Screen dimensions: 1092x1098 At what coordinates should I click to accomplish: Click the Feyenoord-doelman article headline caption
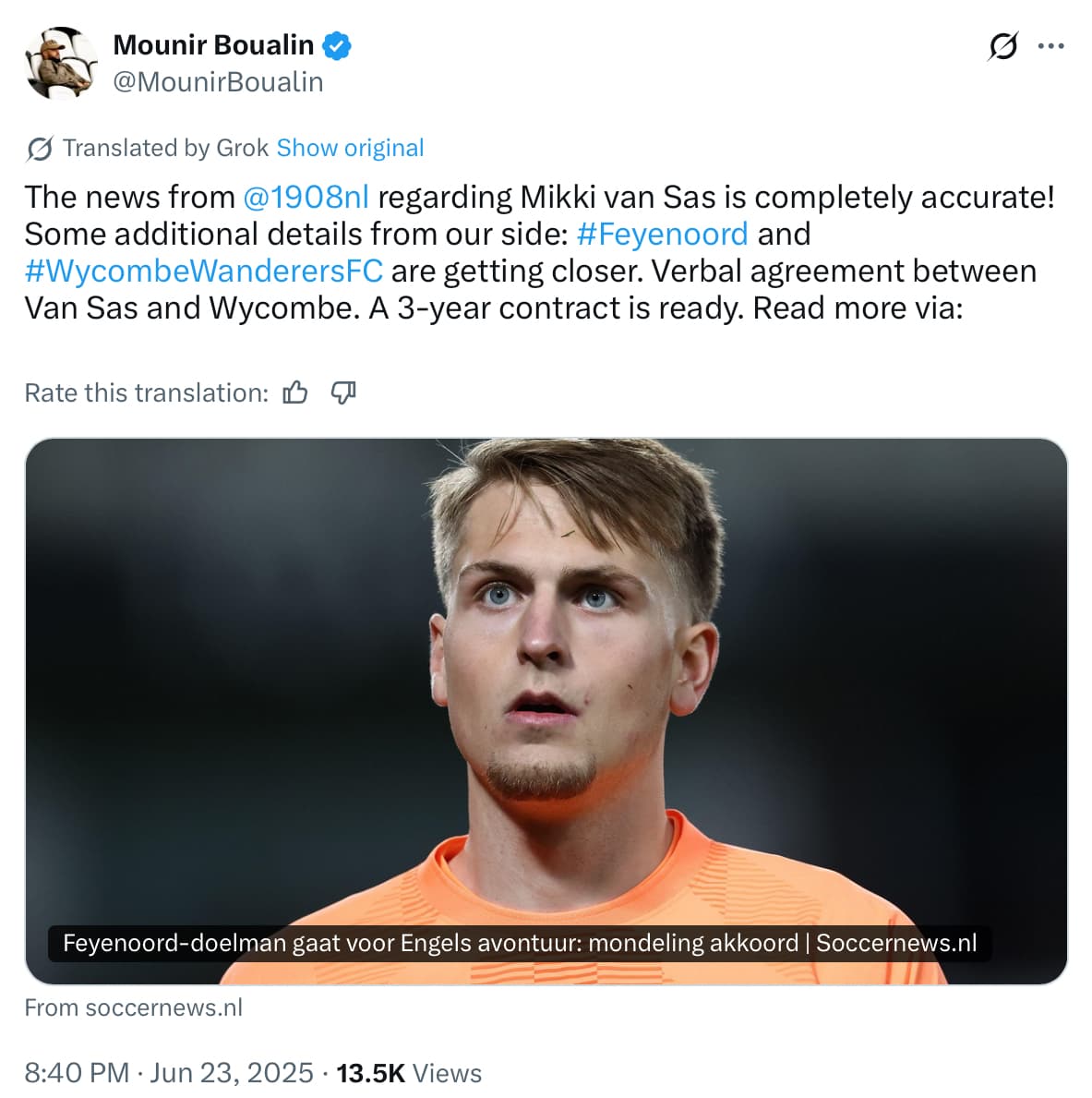(x=519, y=943)
